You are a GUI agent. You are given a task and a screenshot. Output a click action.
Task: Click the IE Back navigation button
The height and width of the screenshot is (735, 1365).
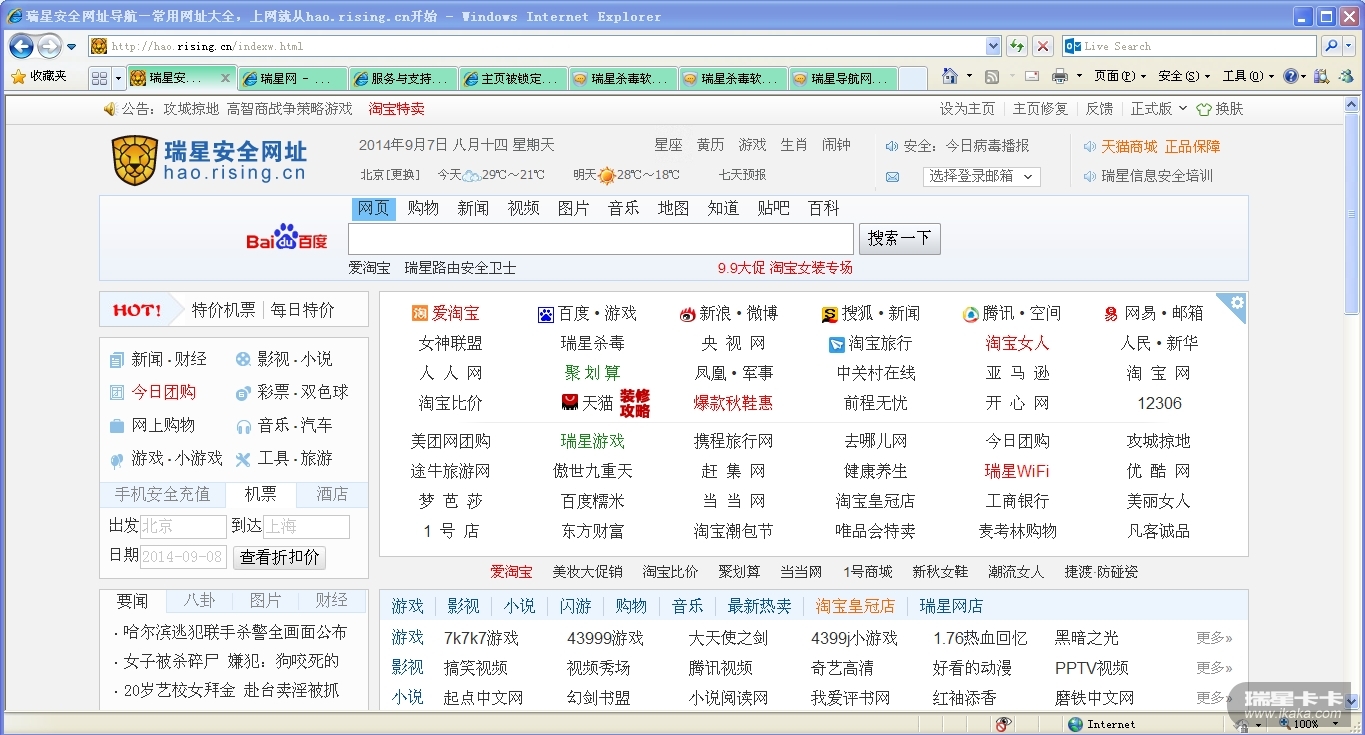21,46
